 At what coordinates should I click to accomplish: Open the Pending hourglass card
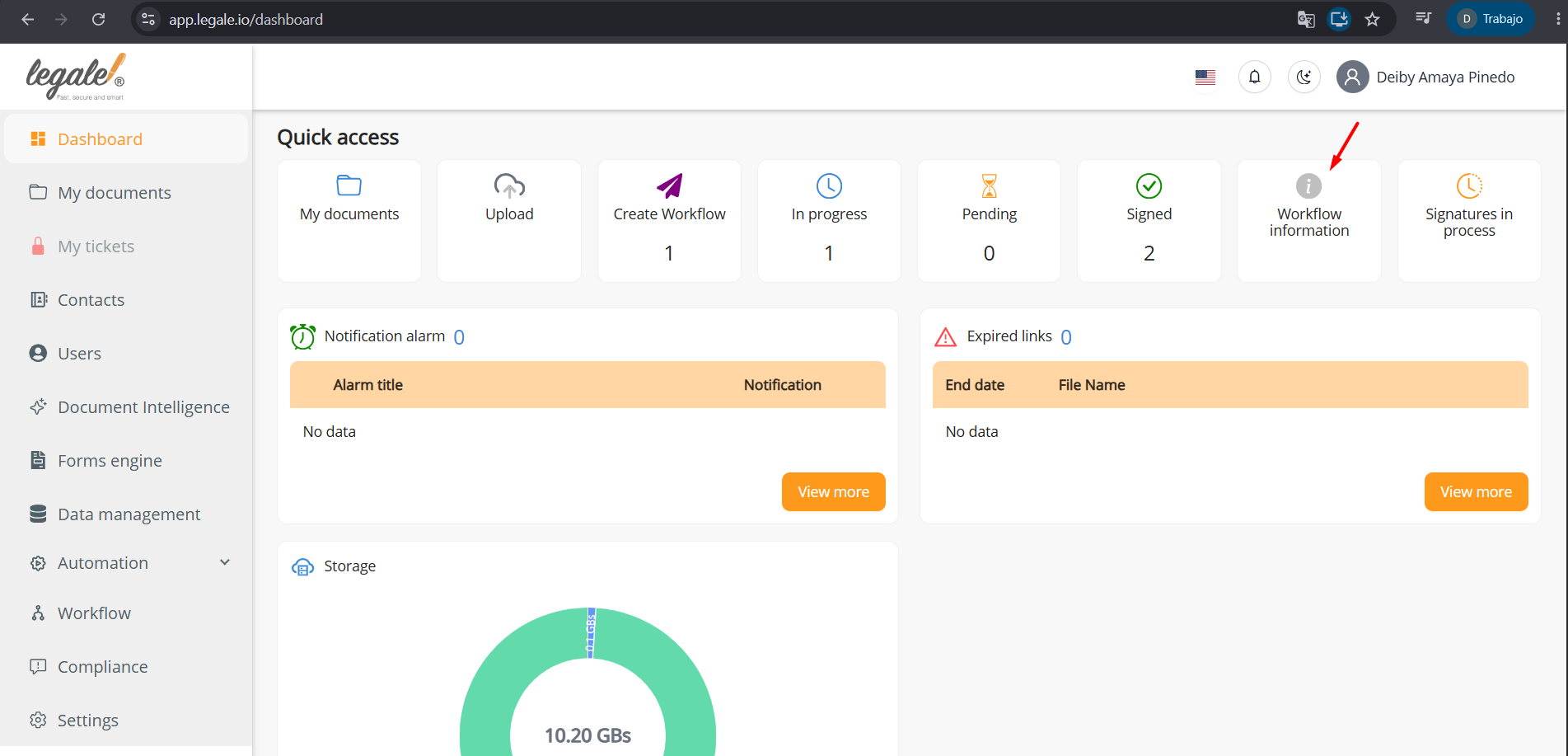(989, 221)
